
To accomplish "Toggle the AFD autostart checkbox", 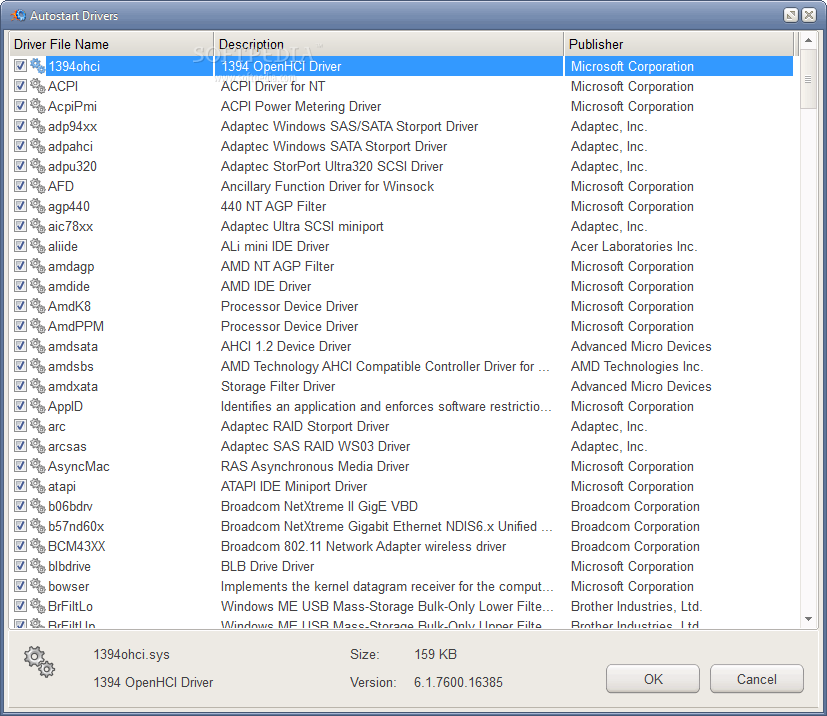I will 20,186.
